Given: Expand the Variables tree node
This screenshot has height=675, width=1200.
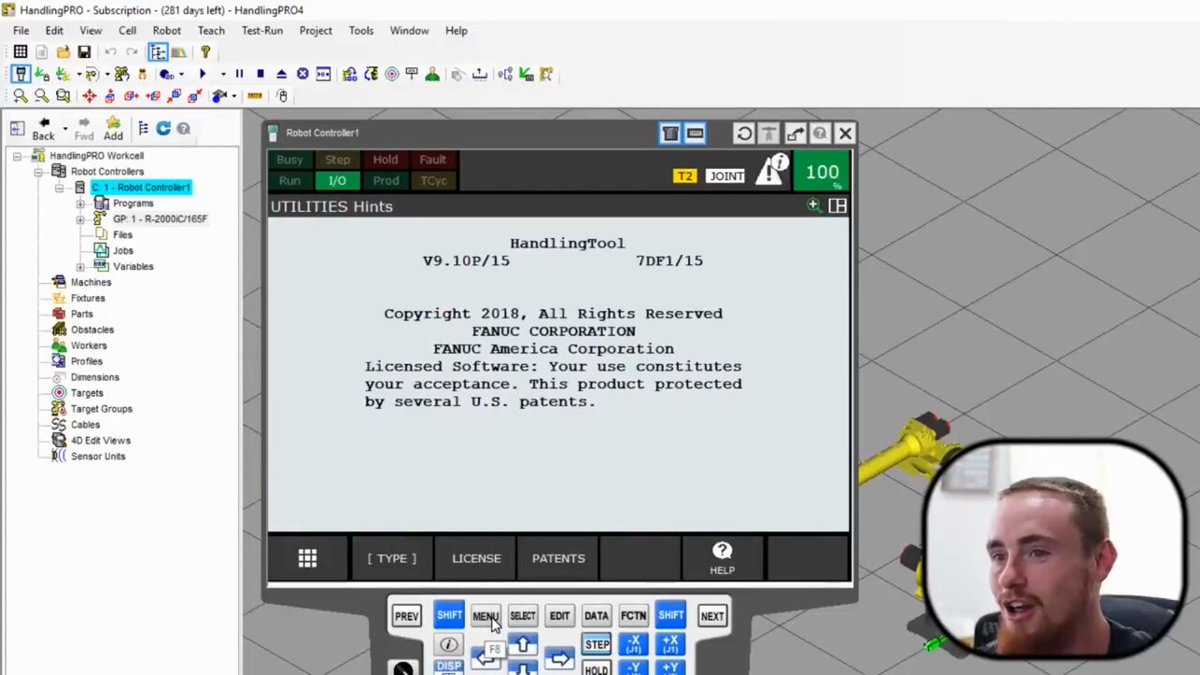Looking at the screenshot, I should pyautogui.click(x=80, y=267).
